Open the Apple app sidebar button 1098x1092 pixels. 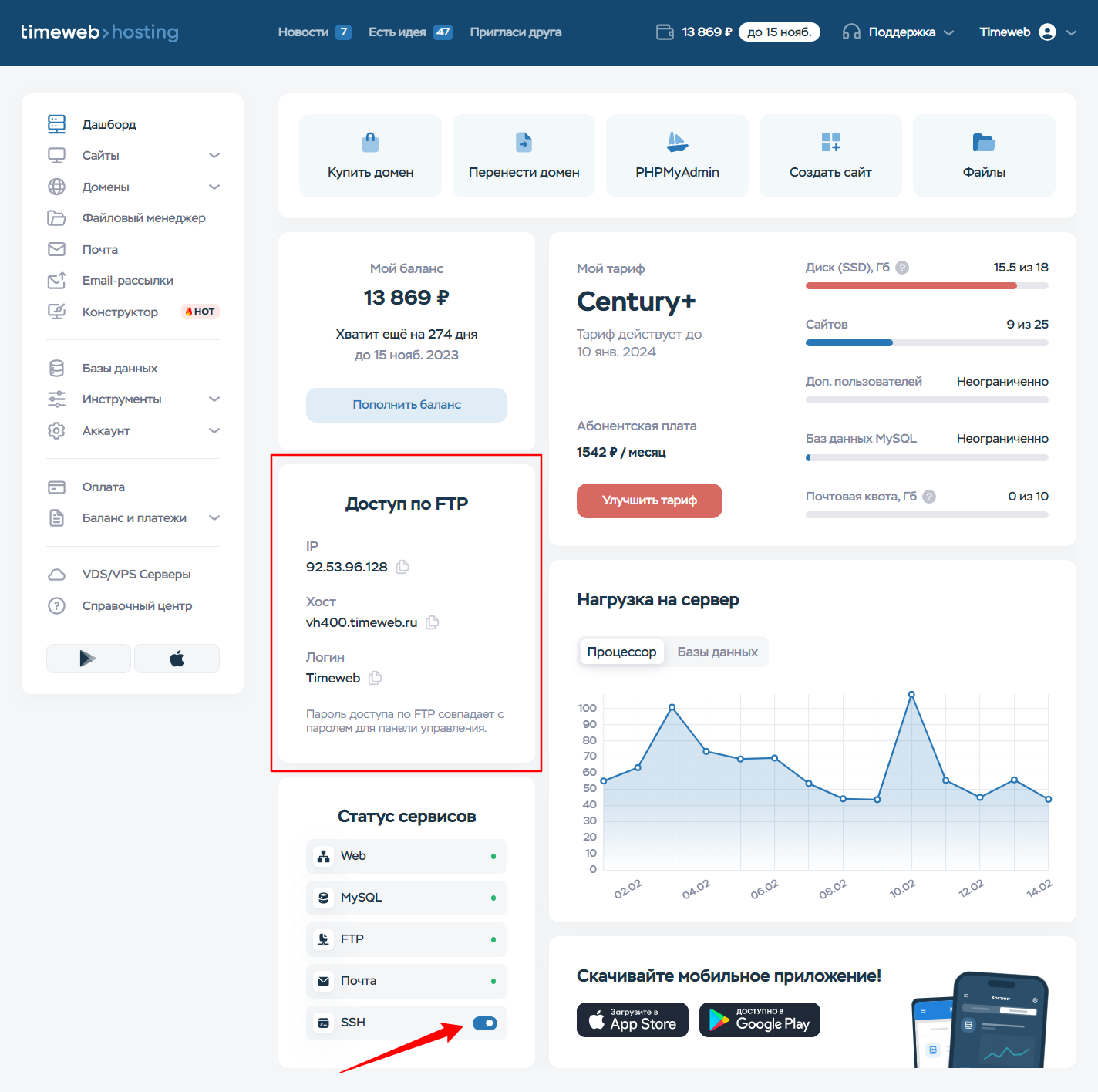click(x=177, y=659)
